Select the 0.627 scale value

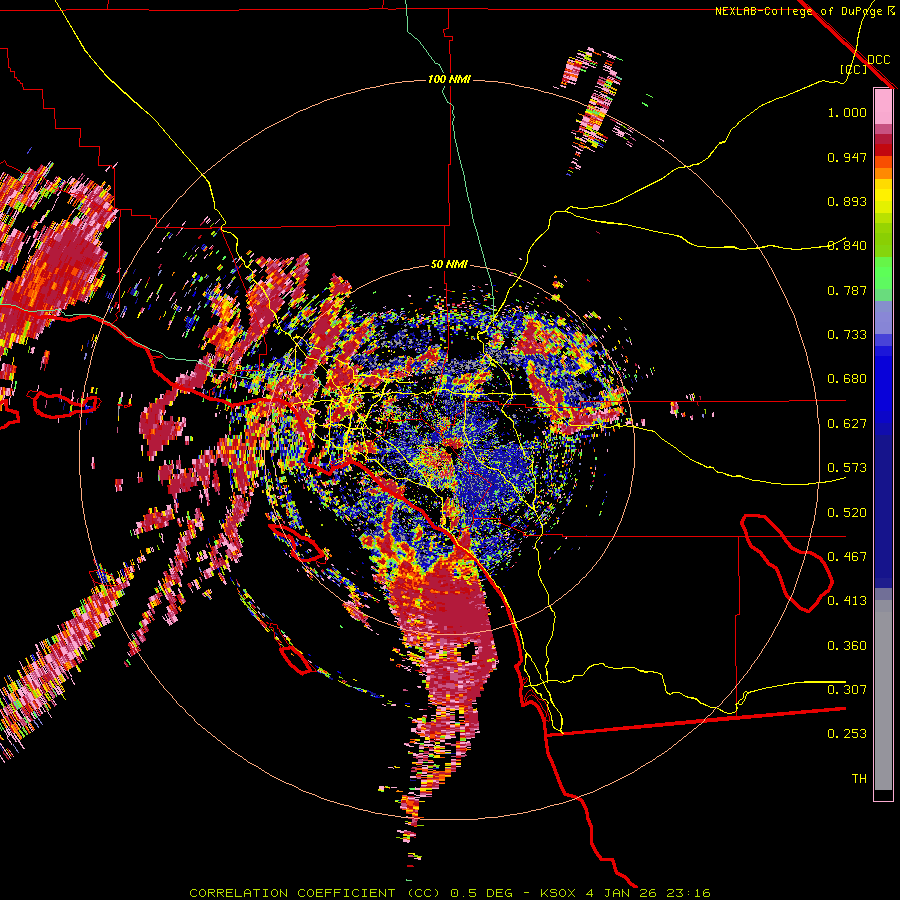pyautogui.click(x=847, y=424)
